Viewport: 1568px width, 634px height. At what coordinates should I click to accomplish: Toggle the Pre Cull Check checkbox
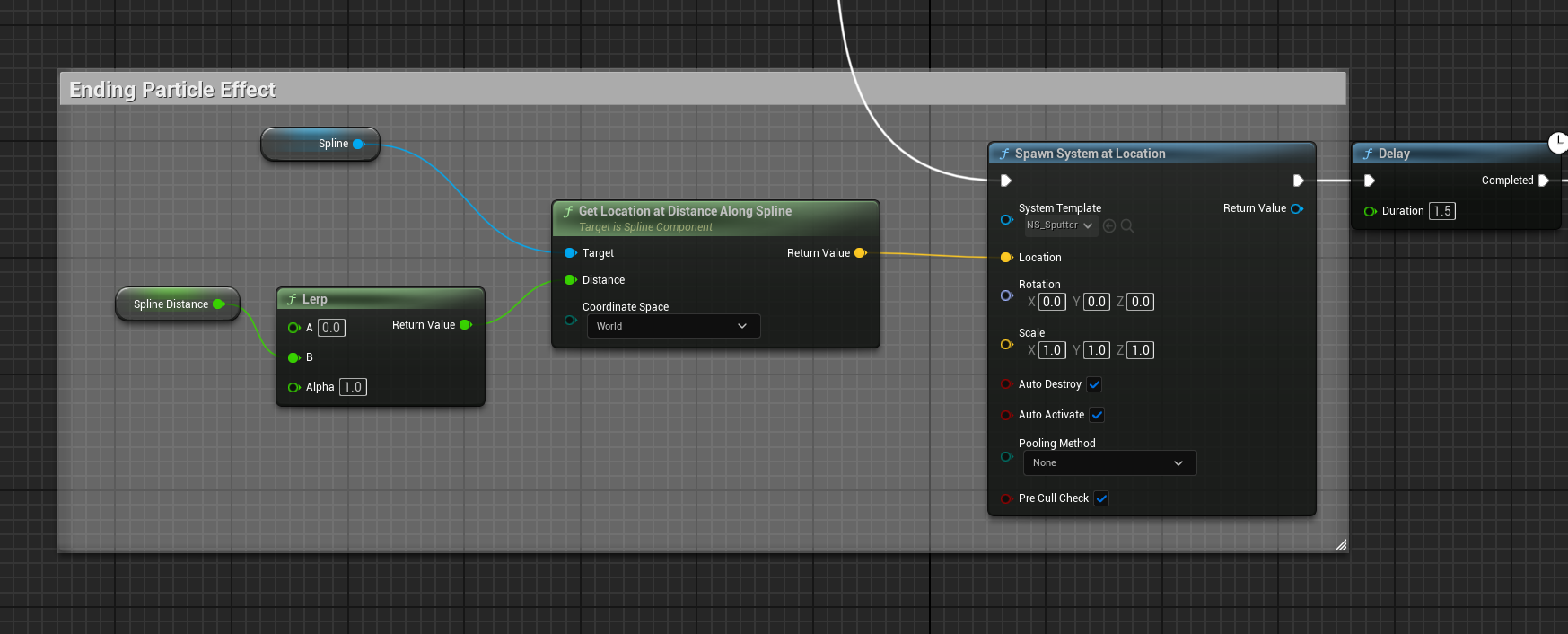(1101, 498)
